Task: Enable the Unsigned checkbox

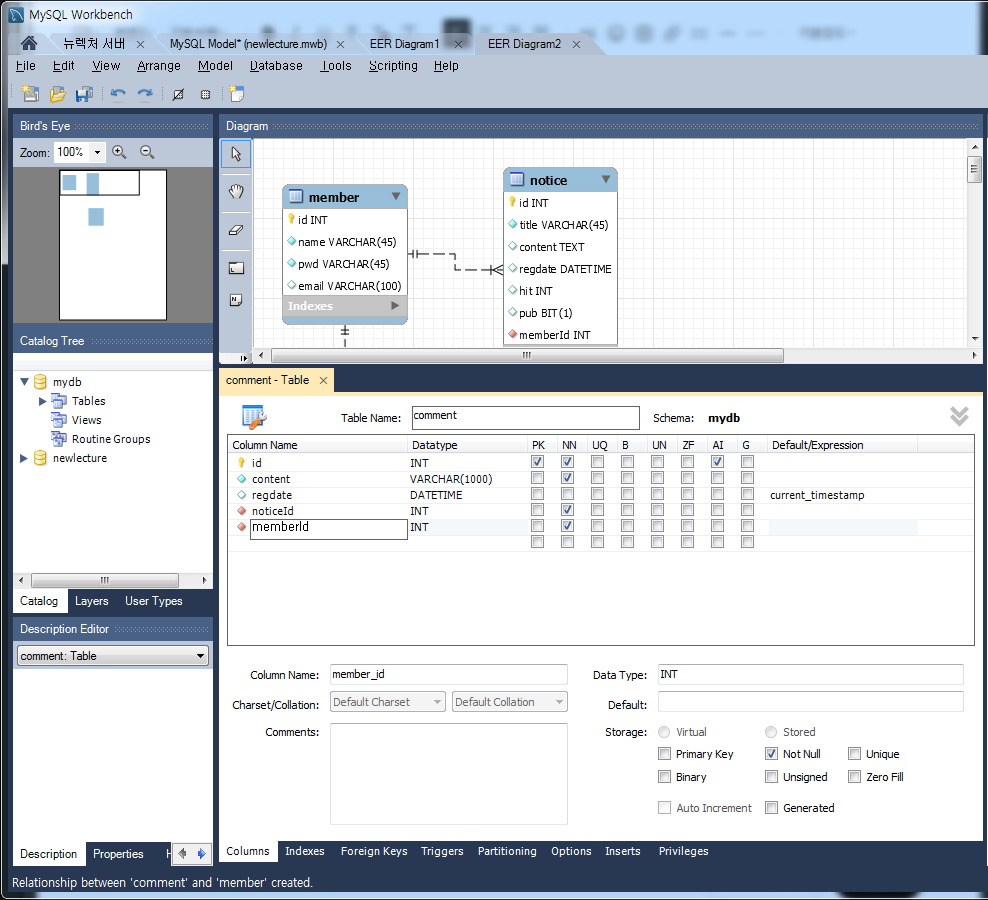Action: (771, 776)
